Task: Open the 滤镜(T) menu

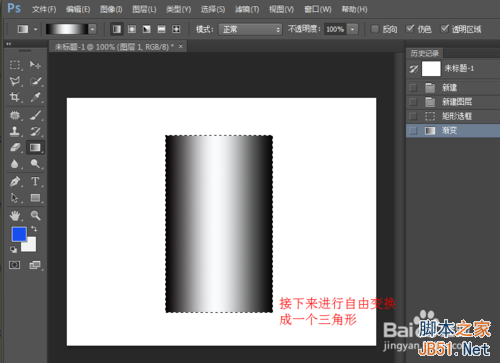Action: coord(247,9)
